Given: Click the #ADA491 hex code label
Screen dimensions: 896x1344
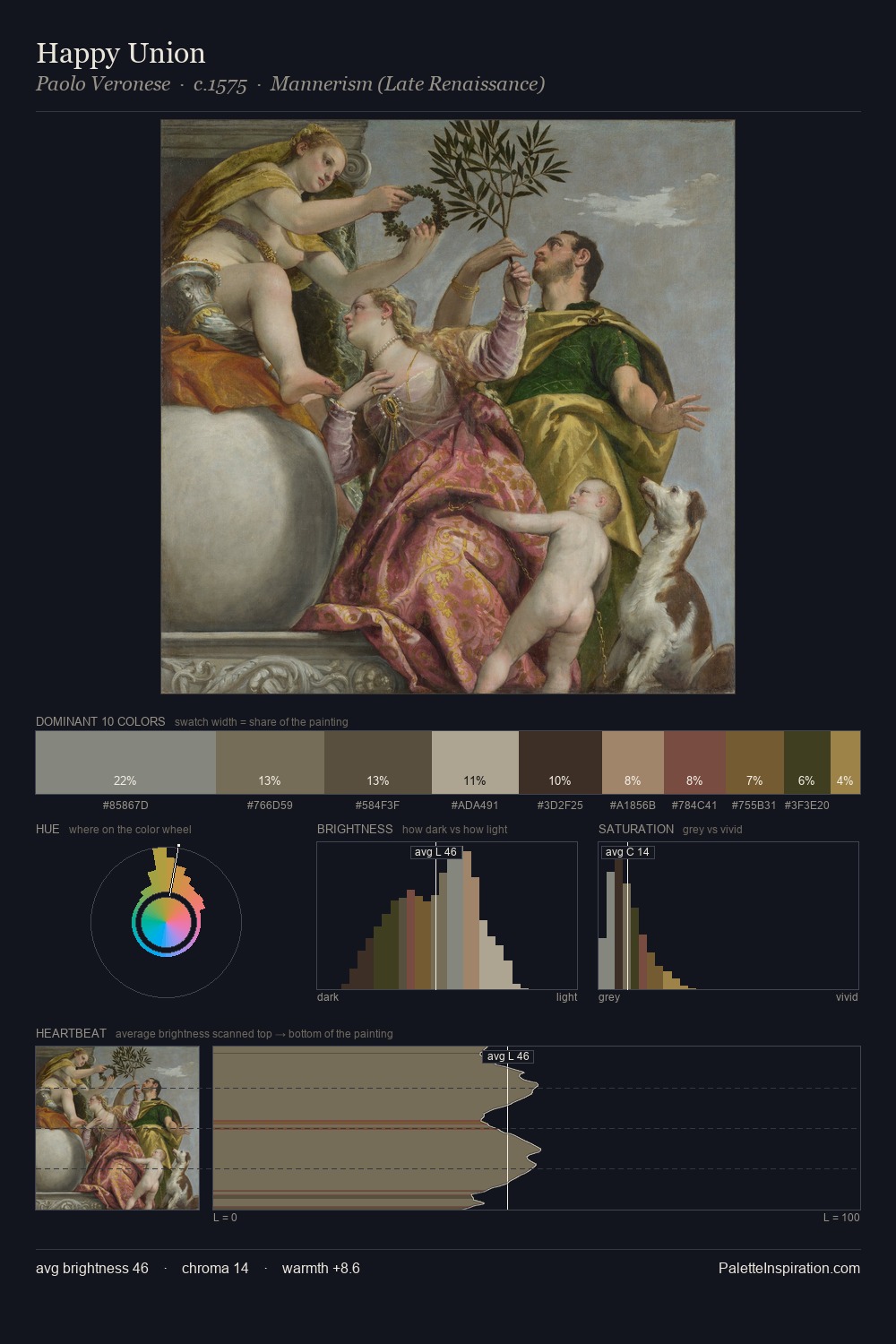Looking at the screenshot, I should (x=475, y=806).
